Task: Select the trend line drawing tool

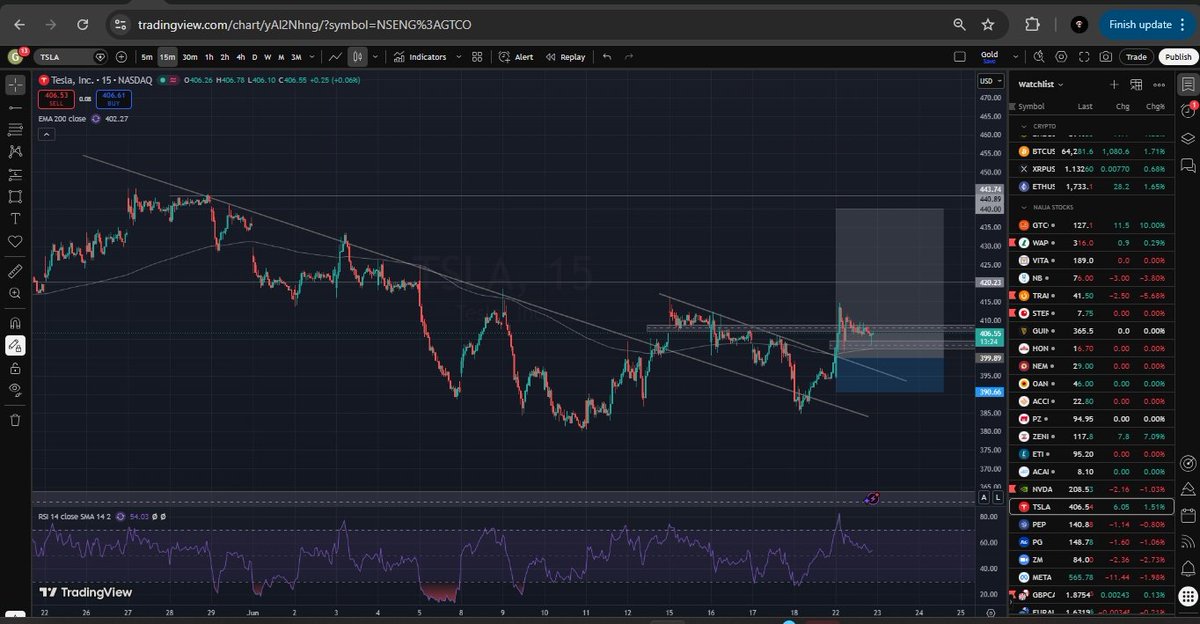Action: click(15, 106)
